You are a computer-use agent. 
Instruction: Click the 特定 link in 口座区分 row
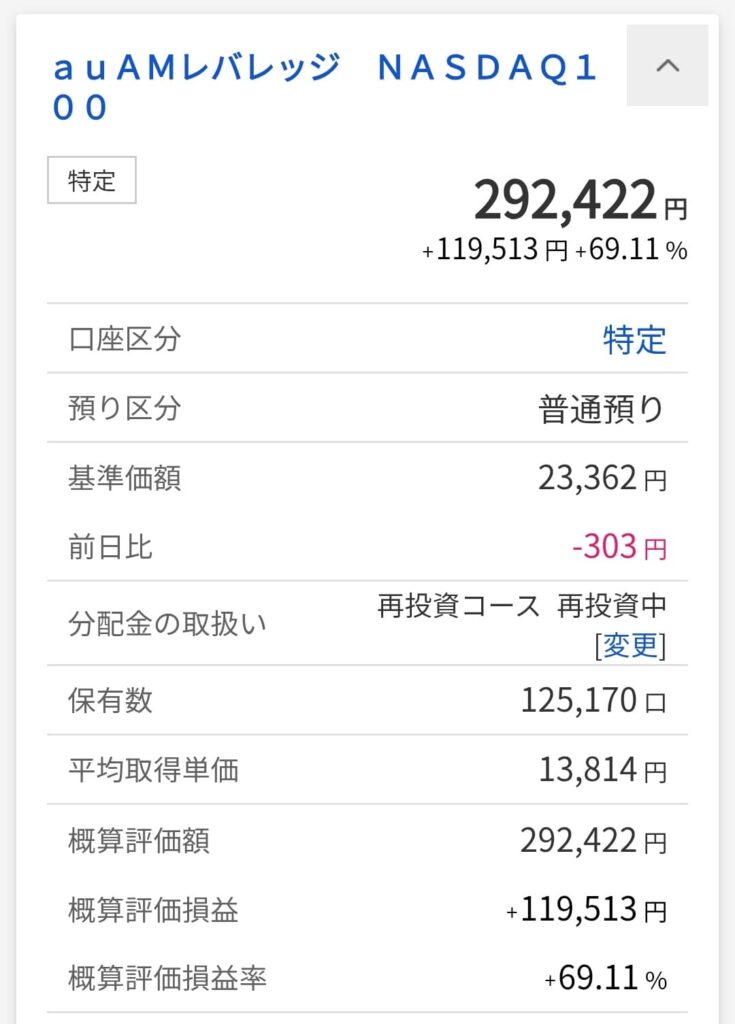634,339
